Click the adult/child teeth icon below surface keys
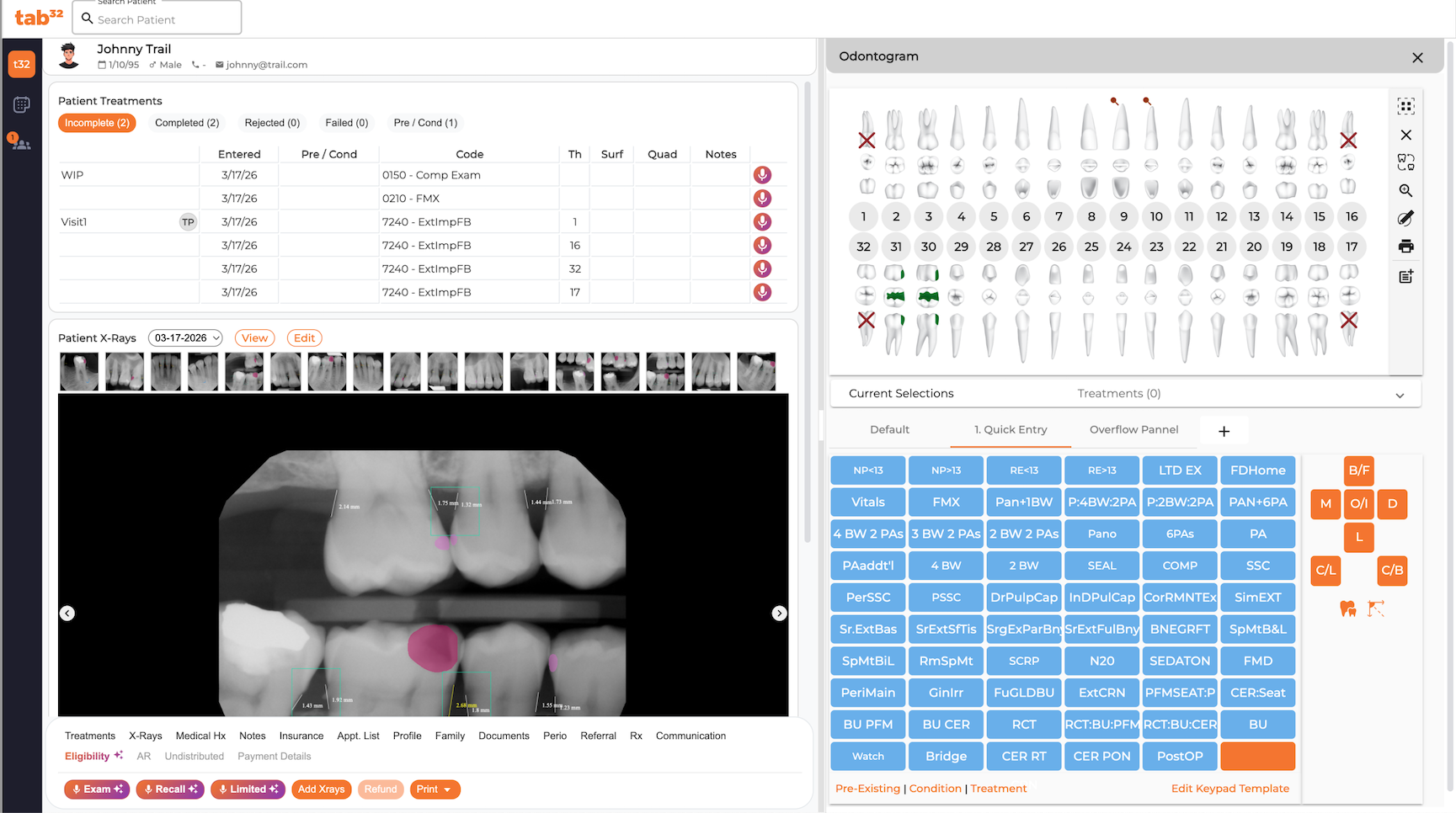This screenshot has height=813, width=1456. coord(1347,608)
